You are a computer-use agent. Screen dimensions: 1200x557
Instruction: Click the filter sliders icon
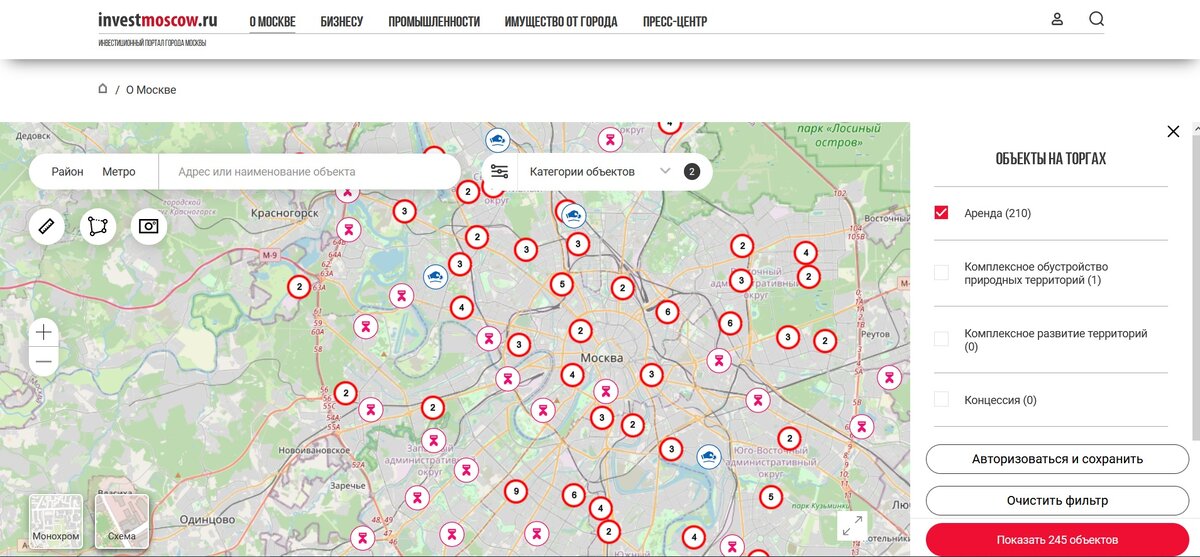(500, 171)
